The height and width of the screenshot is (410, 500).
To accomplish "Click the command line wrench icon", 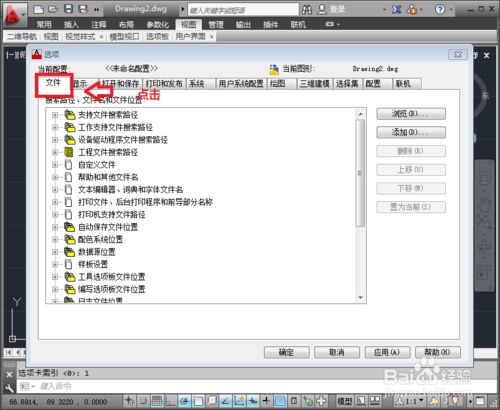I will click(x=9, y=388).
